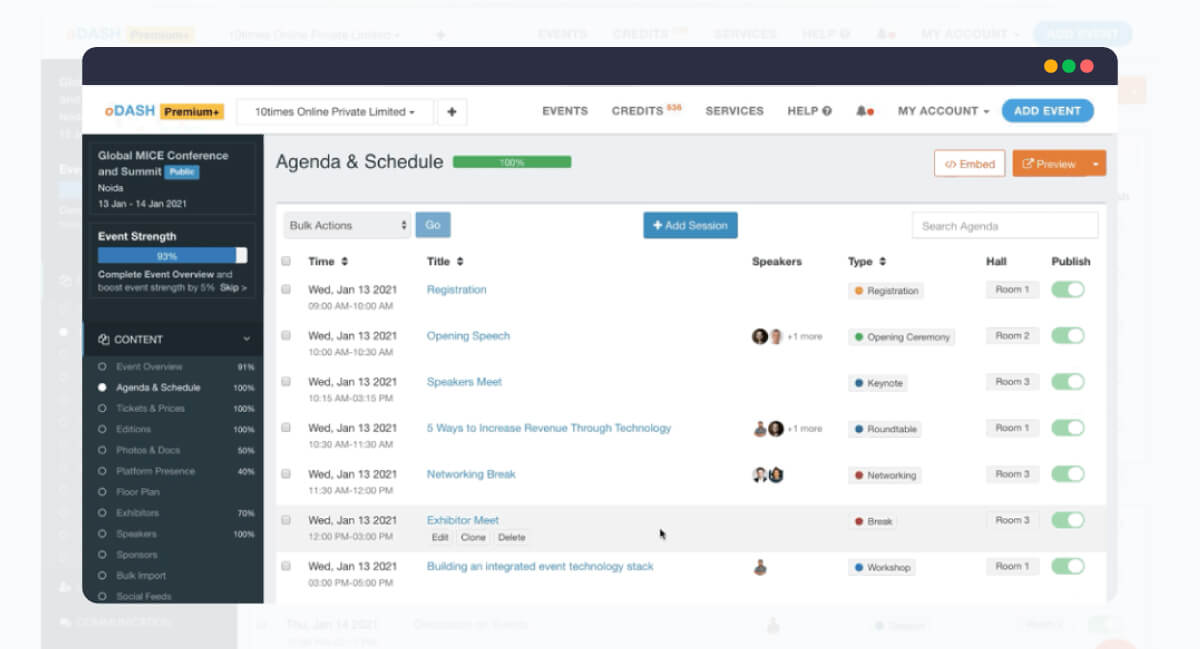The image size is (1200, 649).
Task: Open the 10times Online Private Limited dropdown
Action: 335,112
